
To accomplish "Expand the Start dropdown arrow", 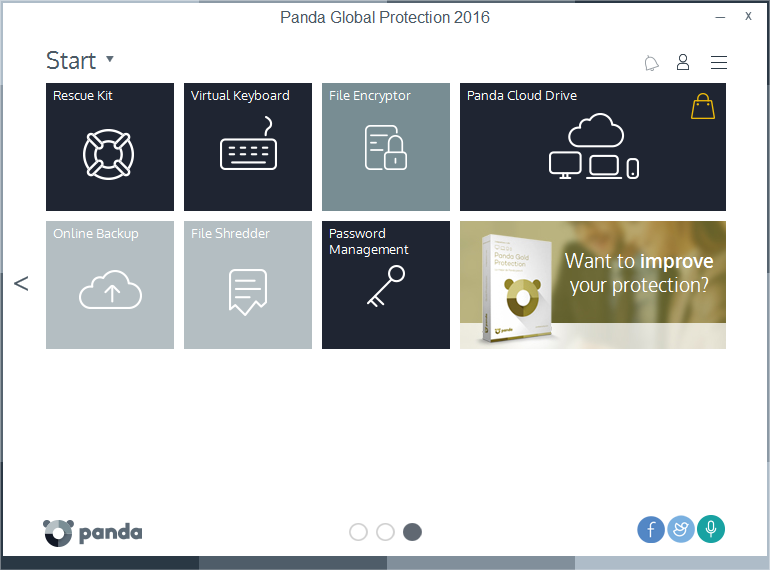I will (110, 59).
